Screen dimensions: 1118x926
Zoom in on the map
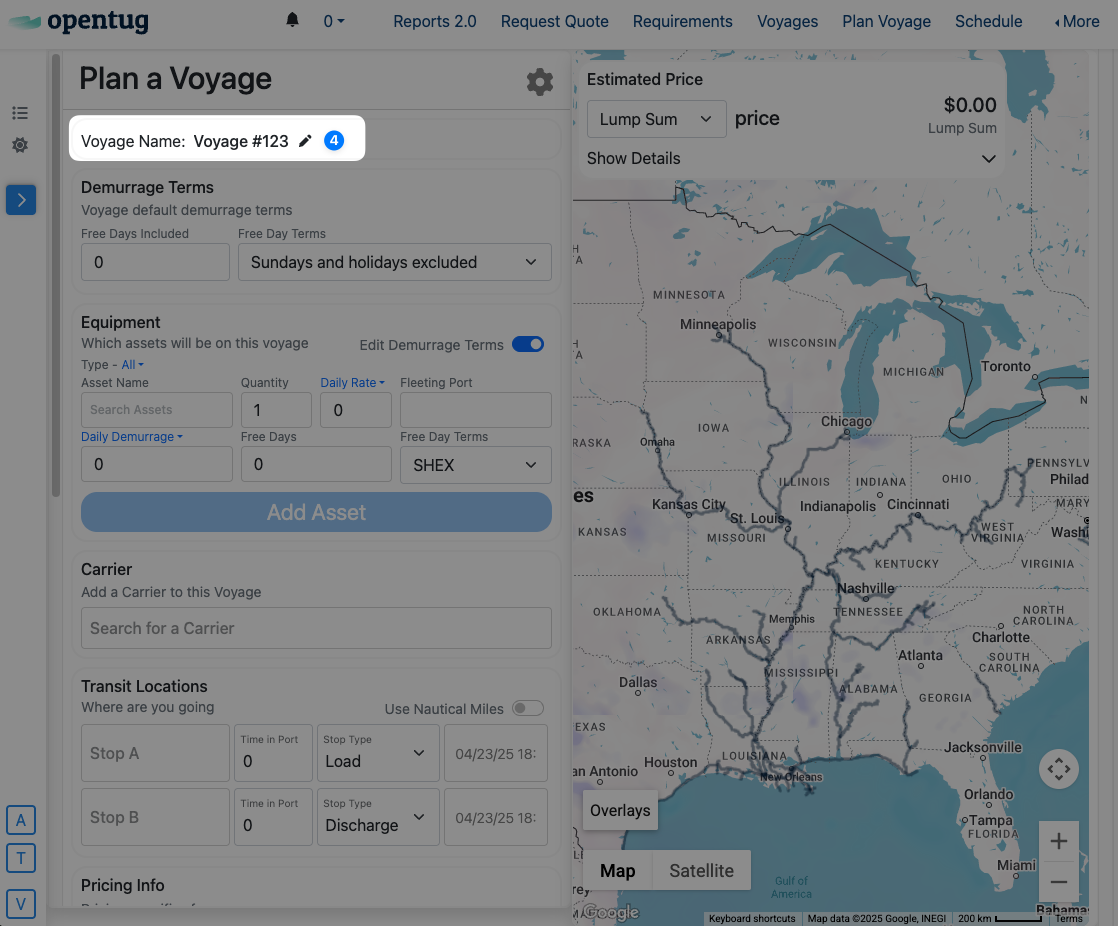(1058, 841)
